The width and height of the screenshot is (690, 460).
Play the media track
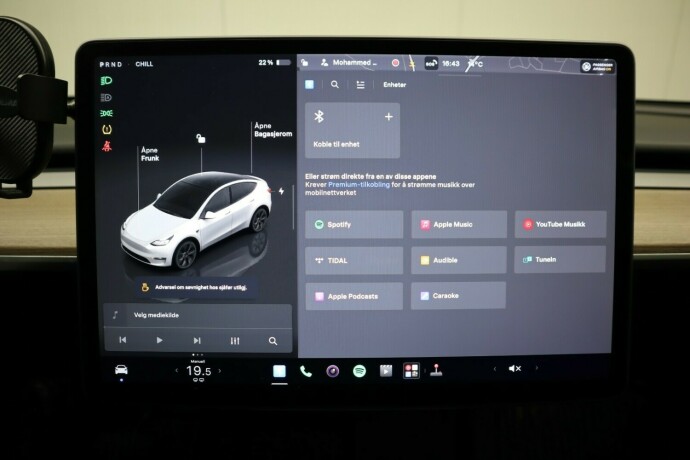pyautogui.click(x=159, y=340)
